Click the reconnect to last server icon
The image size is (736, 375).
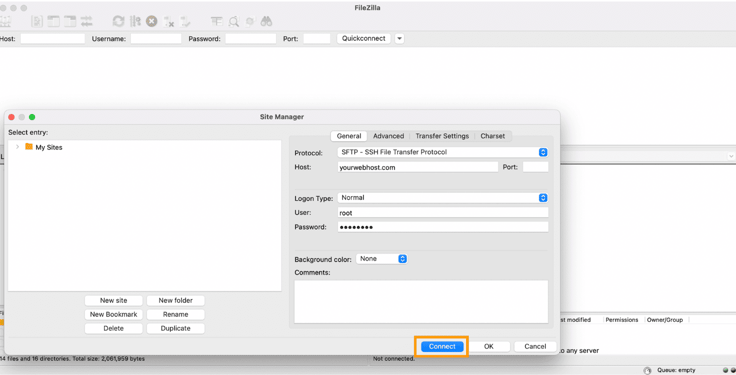click(185, 21)
